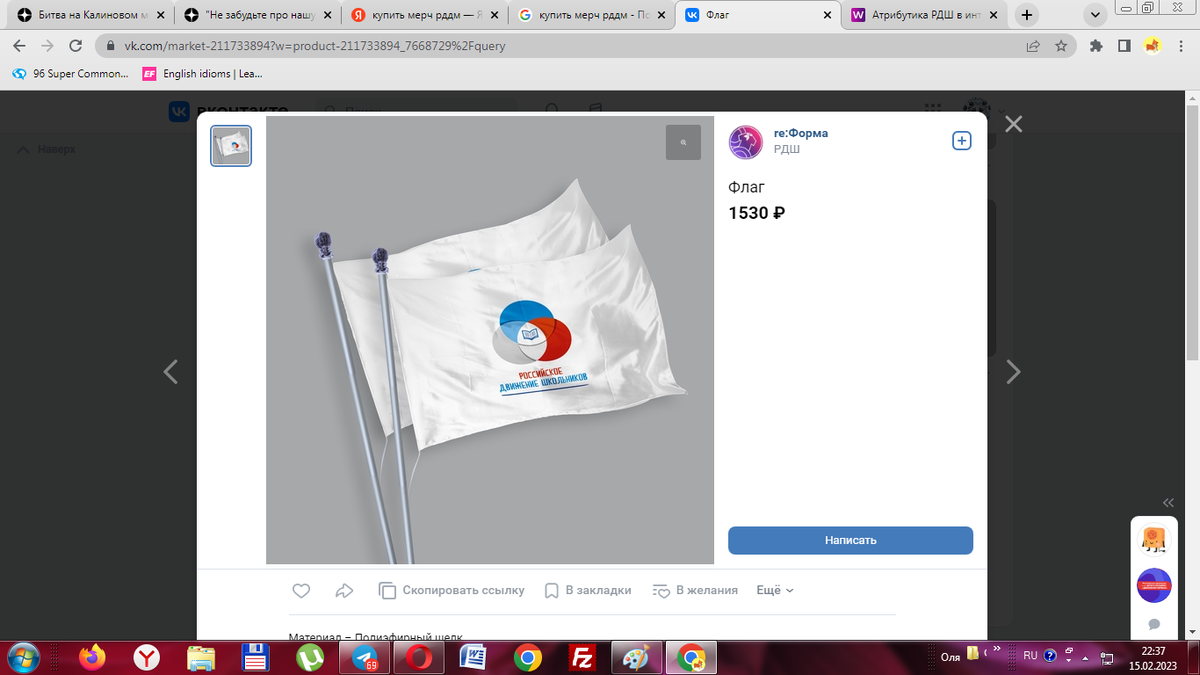
Task: Open the re:Форма shop link
Action: pos(801,133)
